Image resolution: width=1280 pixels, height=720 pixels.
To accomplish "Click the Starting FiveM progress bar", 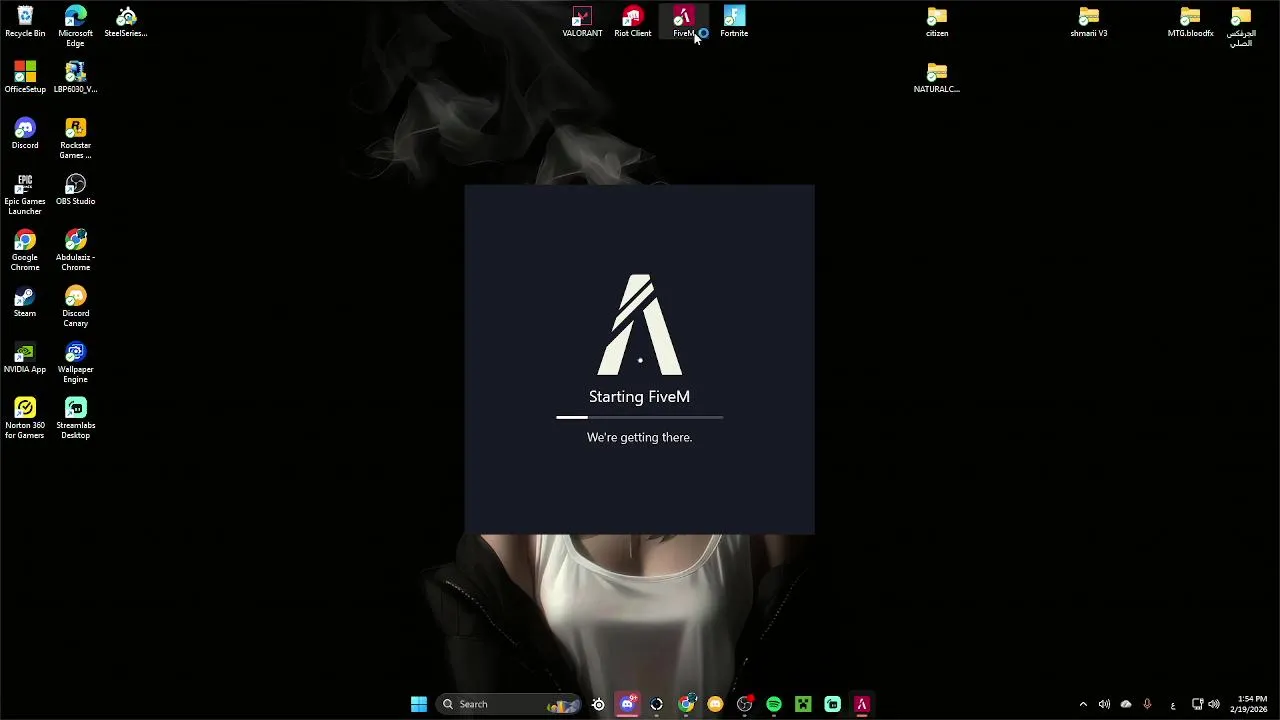I will (640, 417).
